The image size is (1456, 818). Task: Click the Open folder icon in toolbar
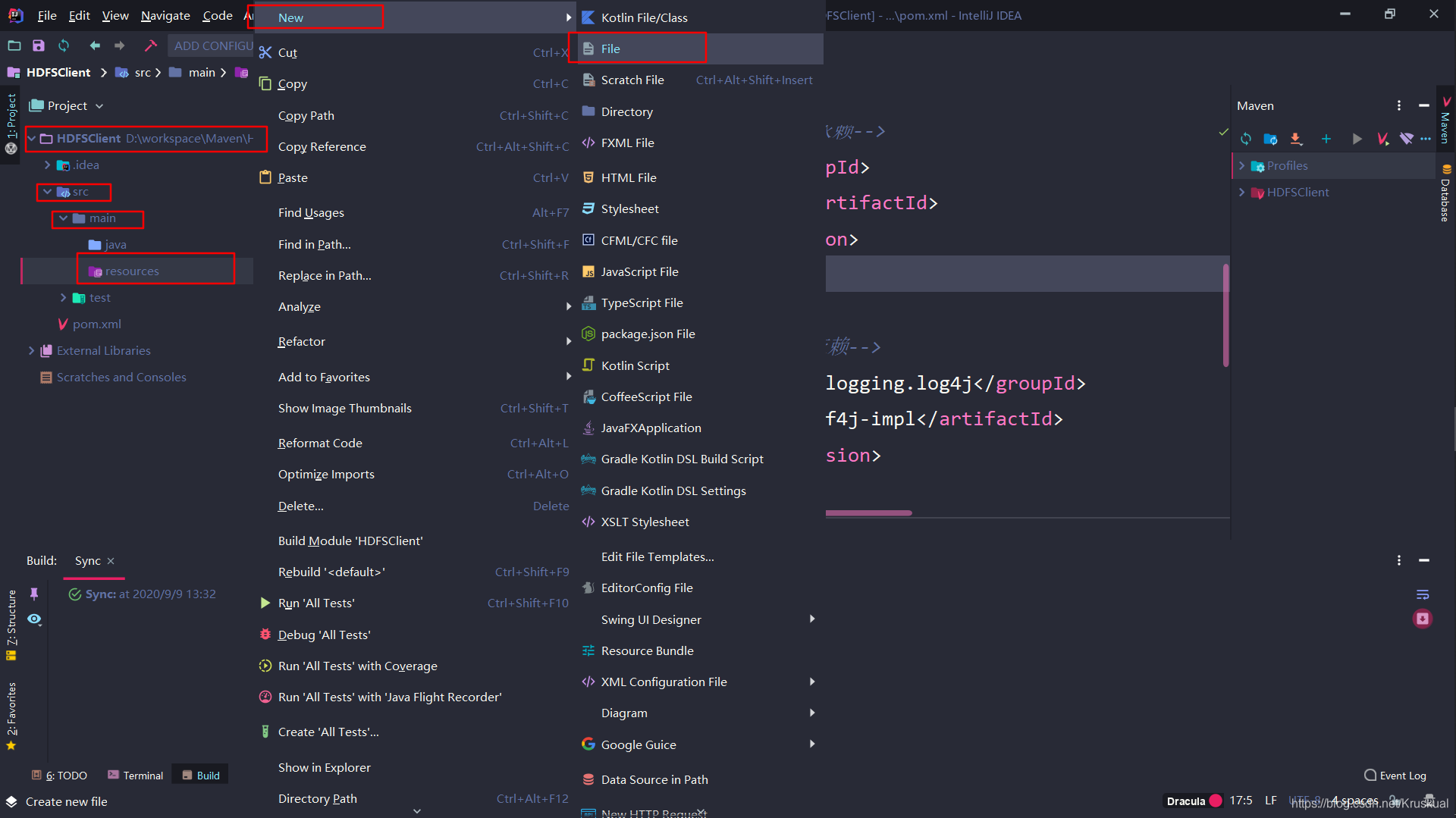(x=14, y=45)
